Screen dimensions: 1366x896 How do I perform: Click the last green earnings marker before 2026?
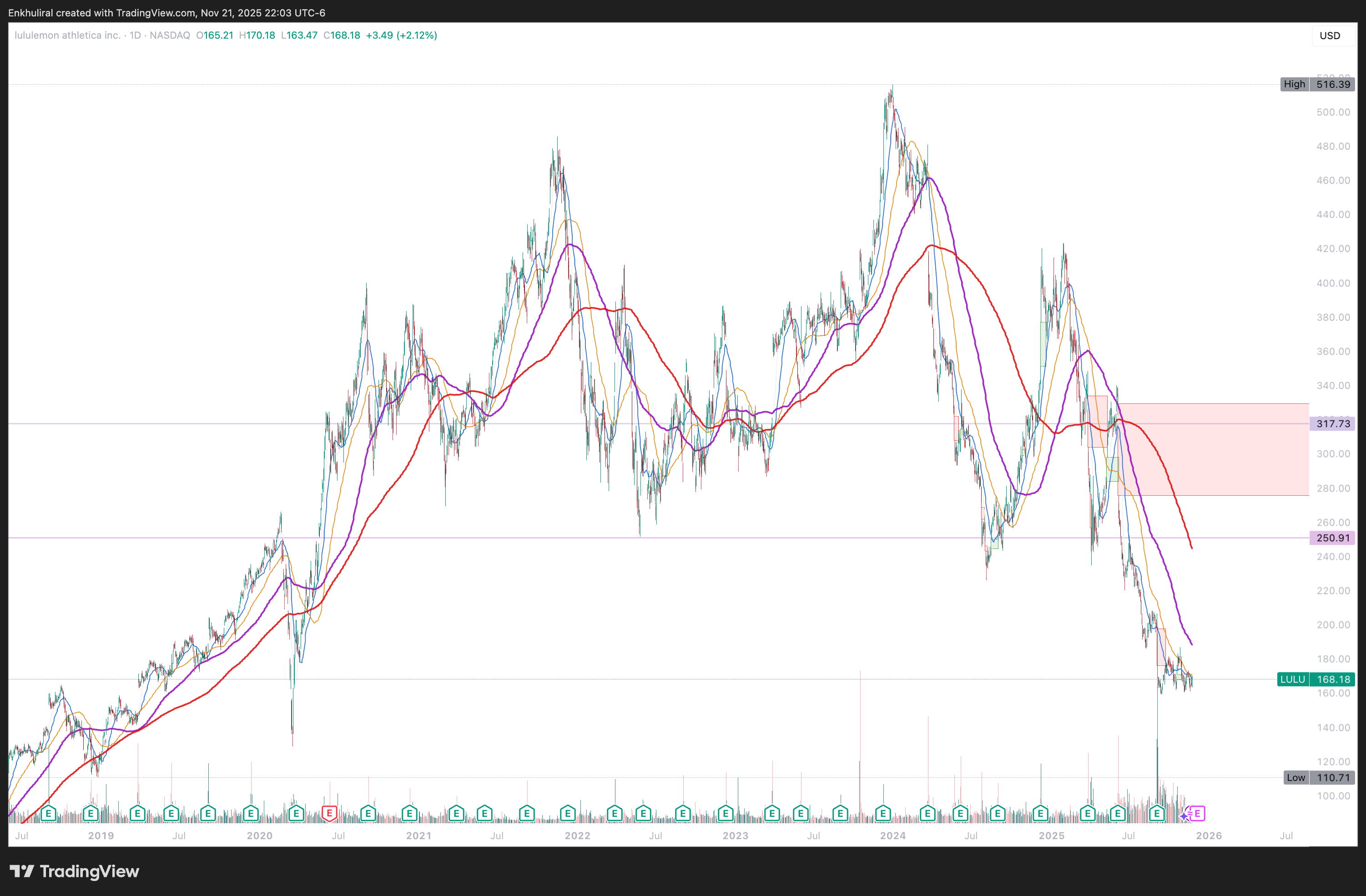pos(1156,813)
